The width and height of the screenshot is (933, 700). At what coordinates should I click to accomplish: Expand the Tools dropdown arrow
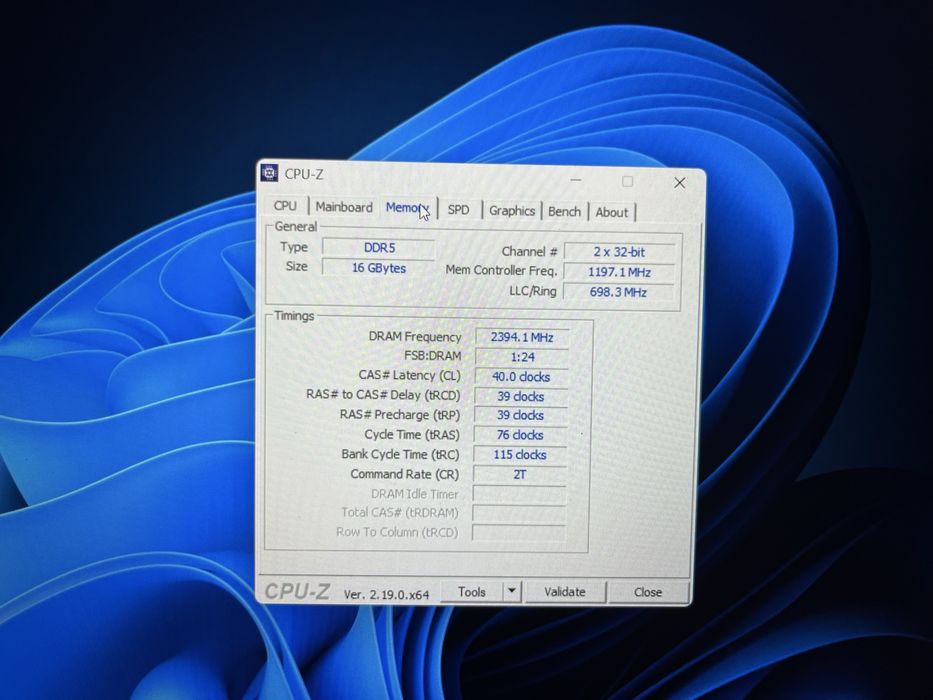(512, 592)
